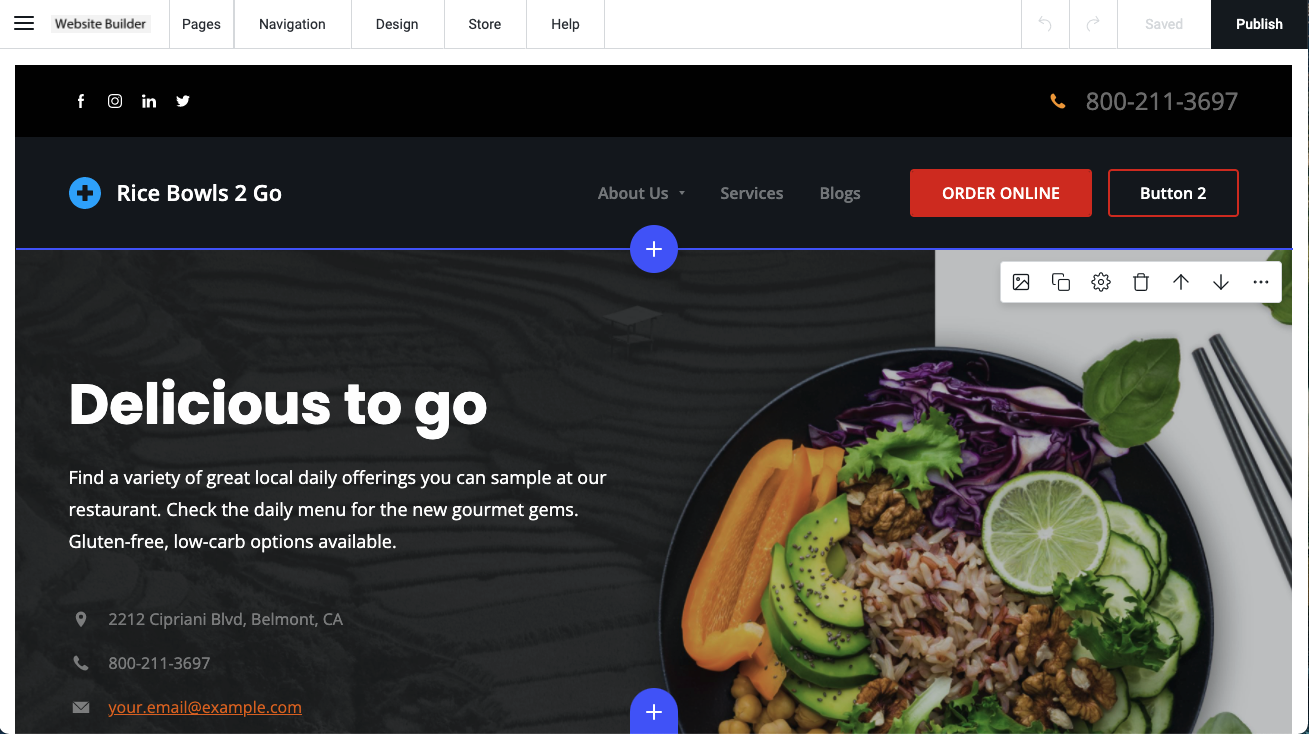Change section background image icon
The width and height of the screenshot is (1309, 734).
[x=1021, y=282]
